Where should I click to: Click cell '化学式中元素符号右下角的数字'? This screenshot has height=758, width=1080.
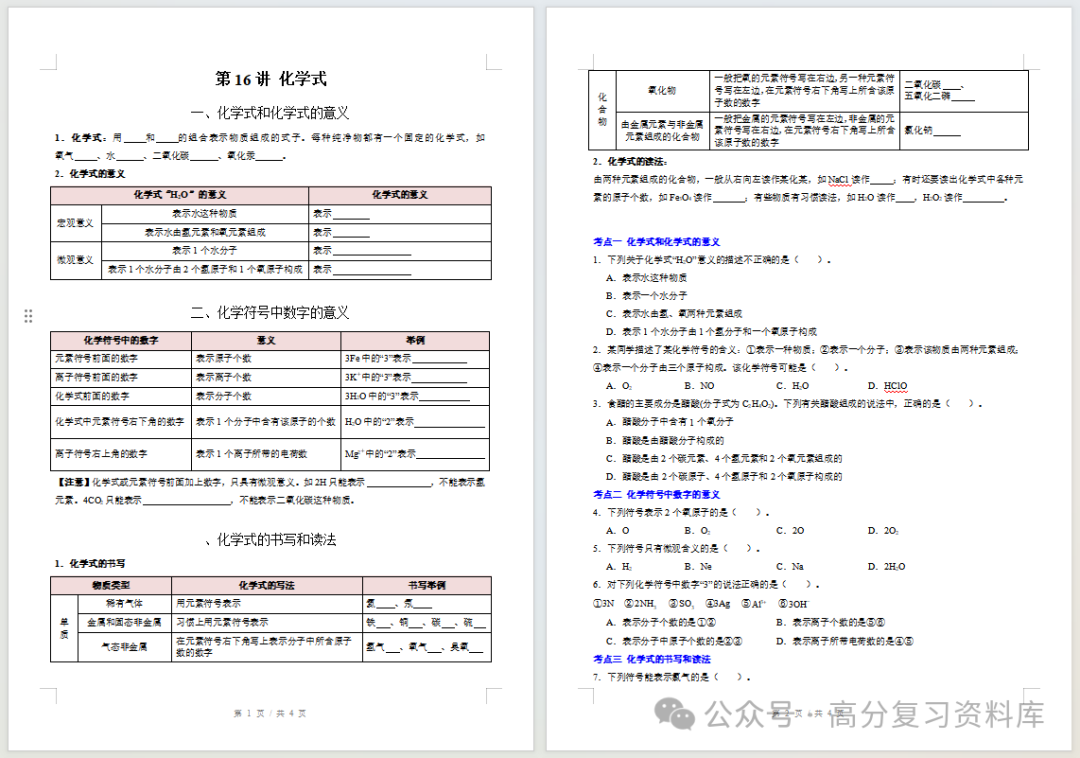(x=120, y=421)
